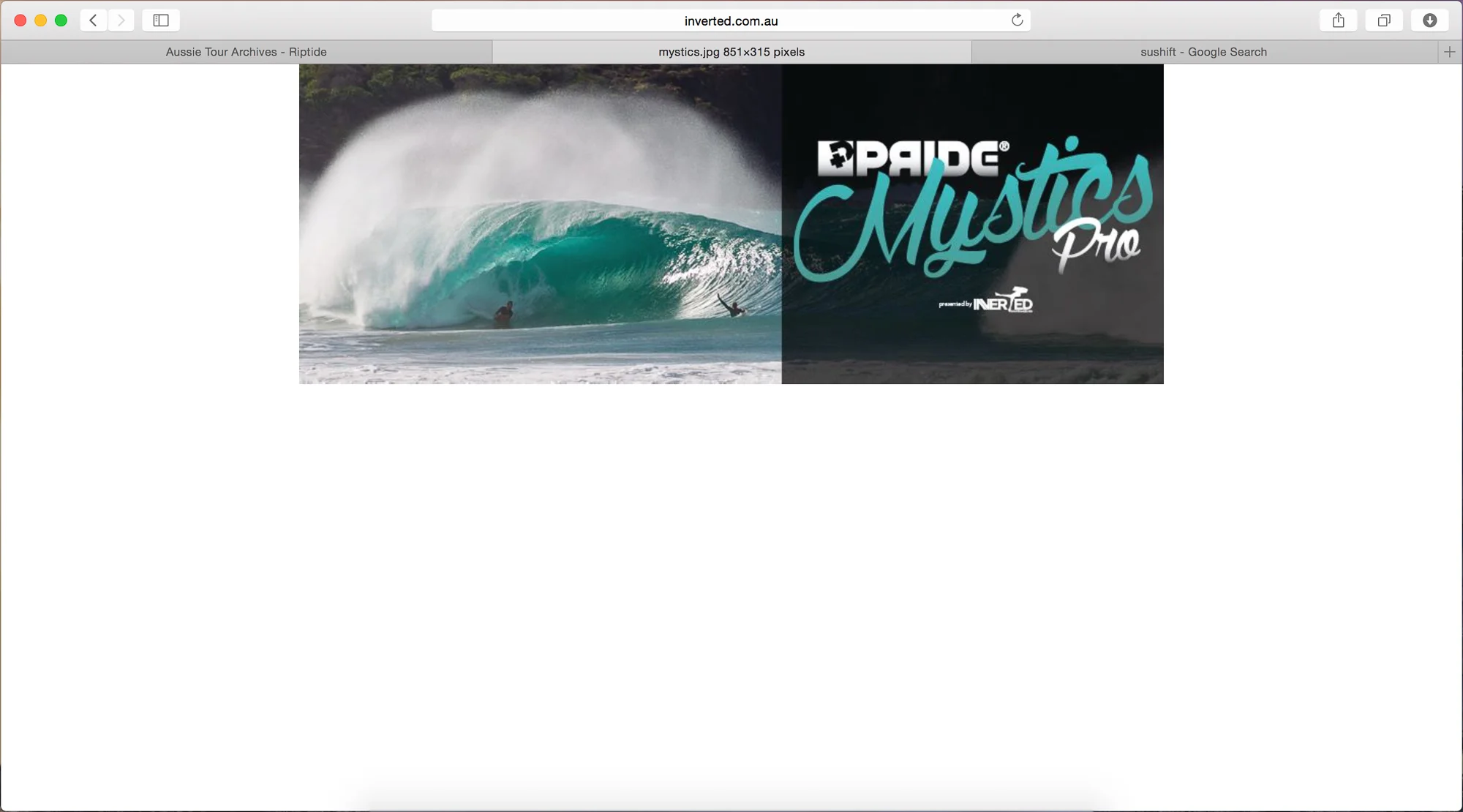Viewport: 1463px width, 812px height.
Task: Close the Safari window
Action: [x=20, y=20]
